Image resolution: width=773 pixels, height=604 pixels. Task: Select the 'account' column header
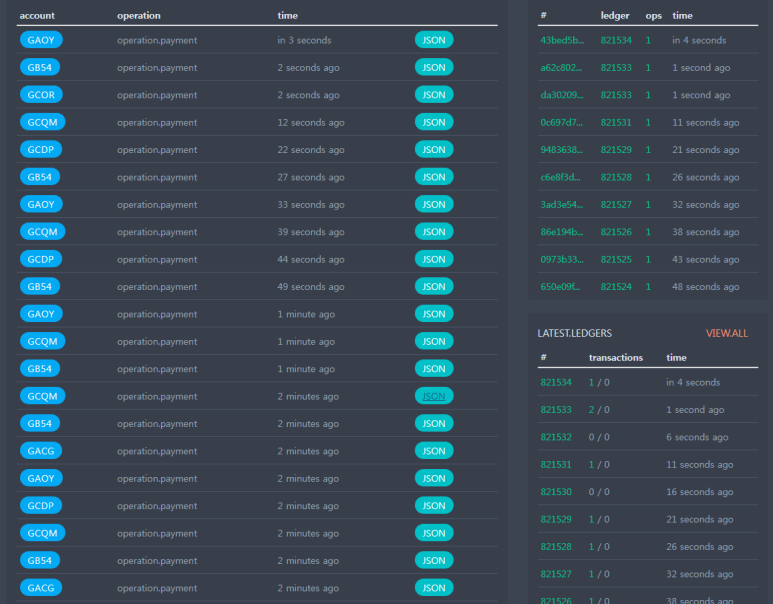(x=37, y=15)
